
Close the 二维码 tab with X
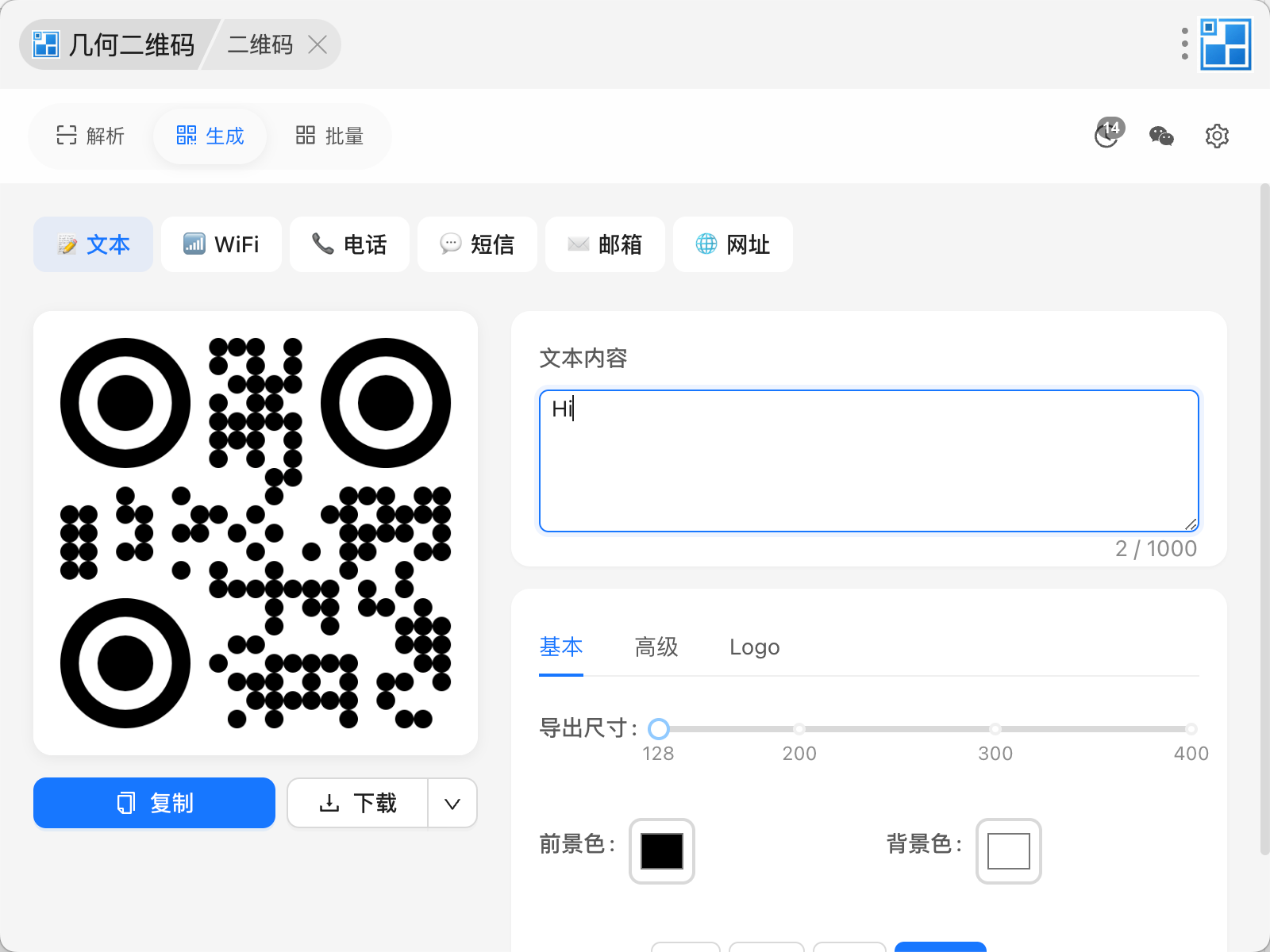317,44
